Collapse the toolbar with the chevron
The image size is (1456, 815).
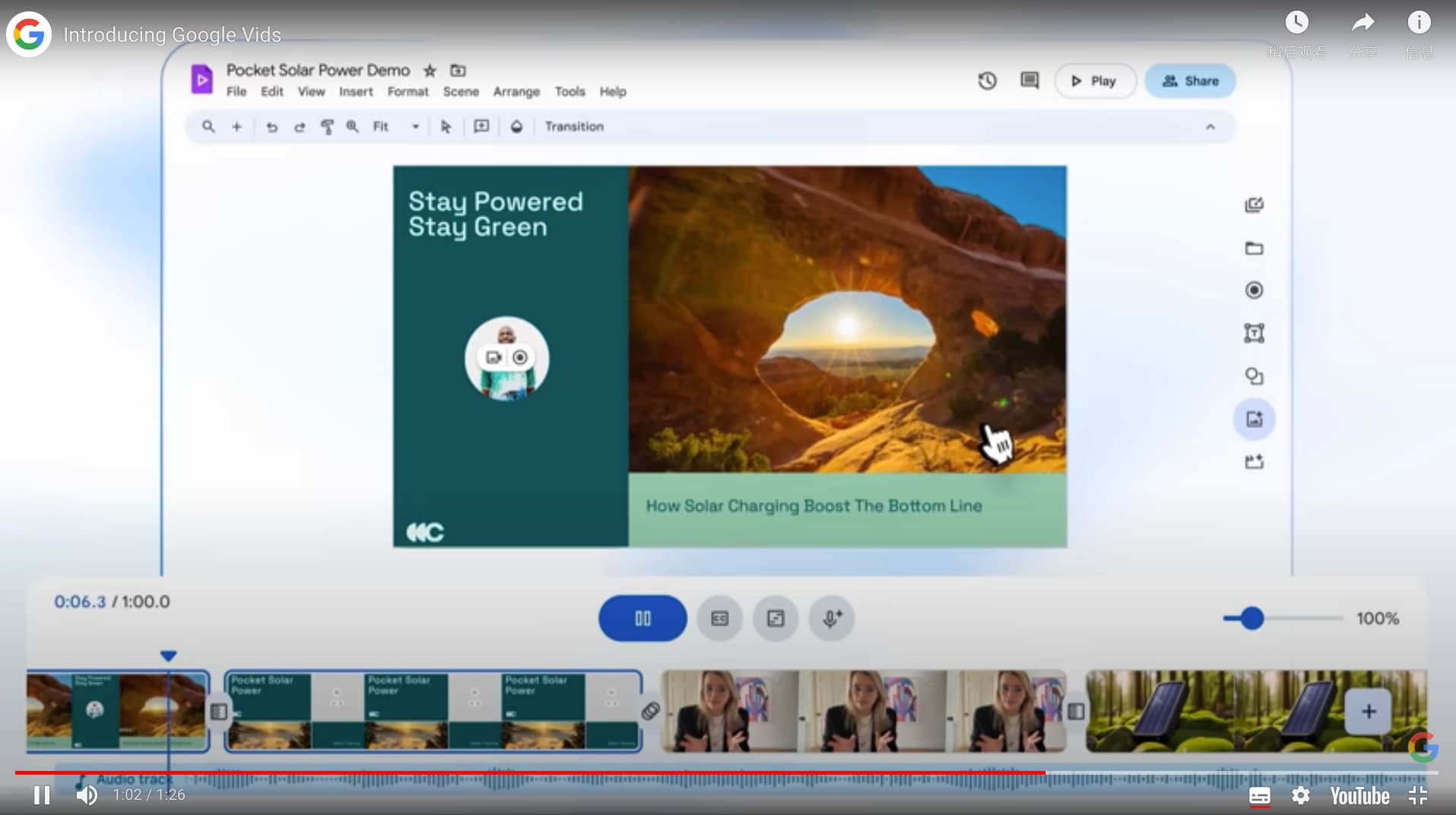coord(1210,127)
